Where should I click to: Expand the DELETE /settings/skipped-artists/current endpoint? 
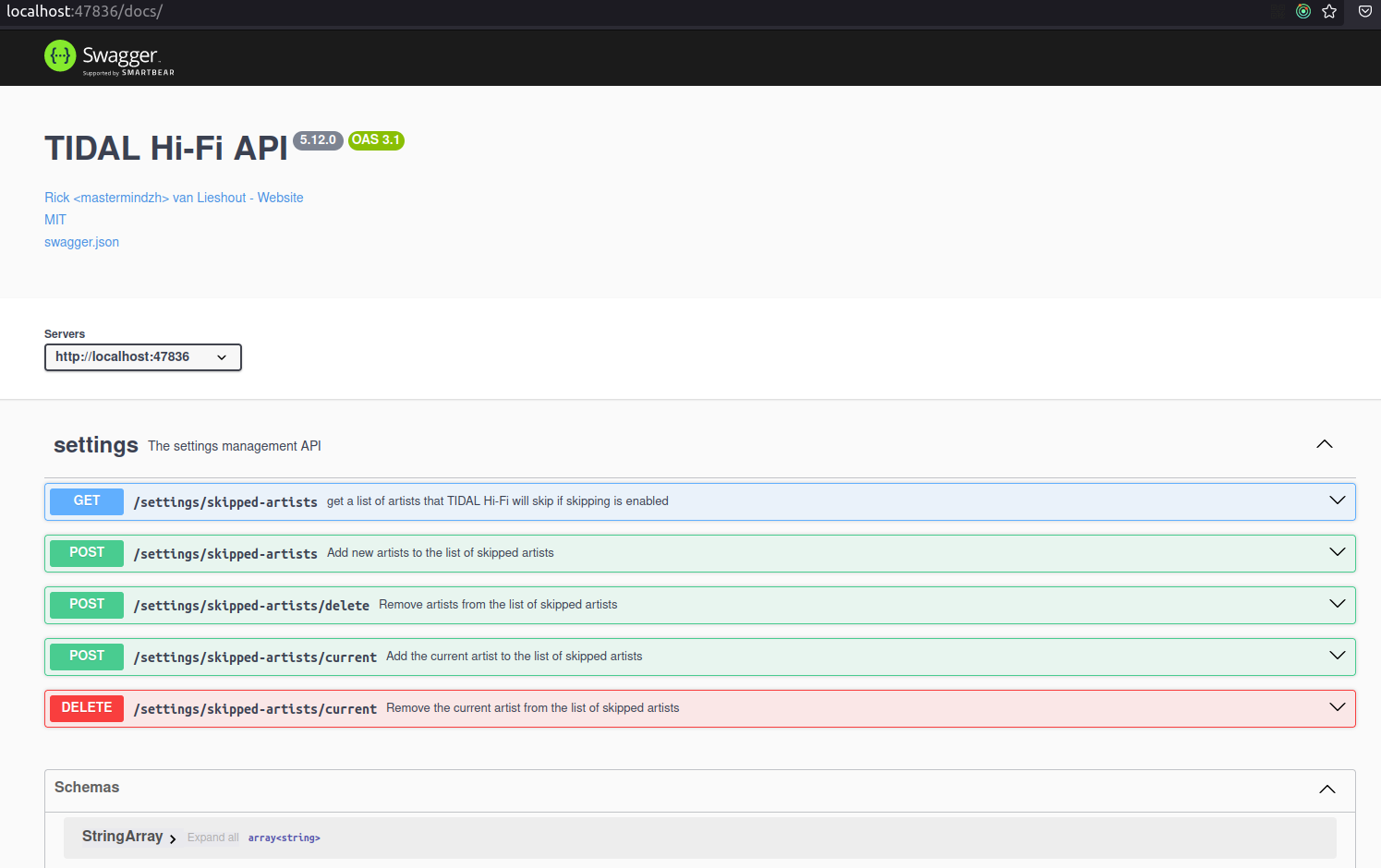pos(1337,706)
